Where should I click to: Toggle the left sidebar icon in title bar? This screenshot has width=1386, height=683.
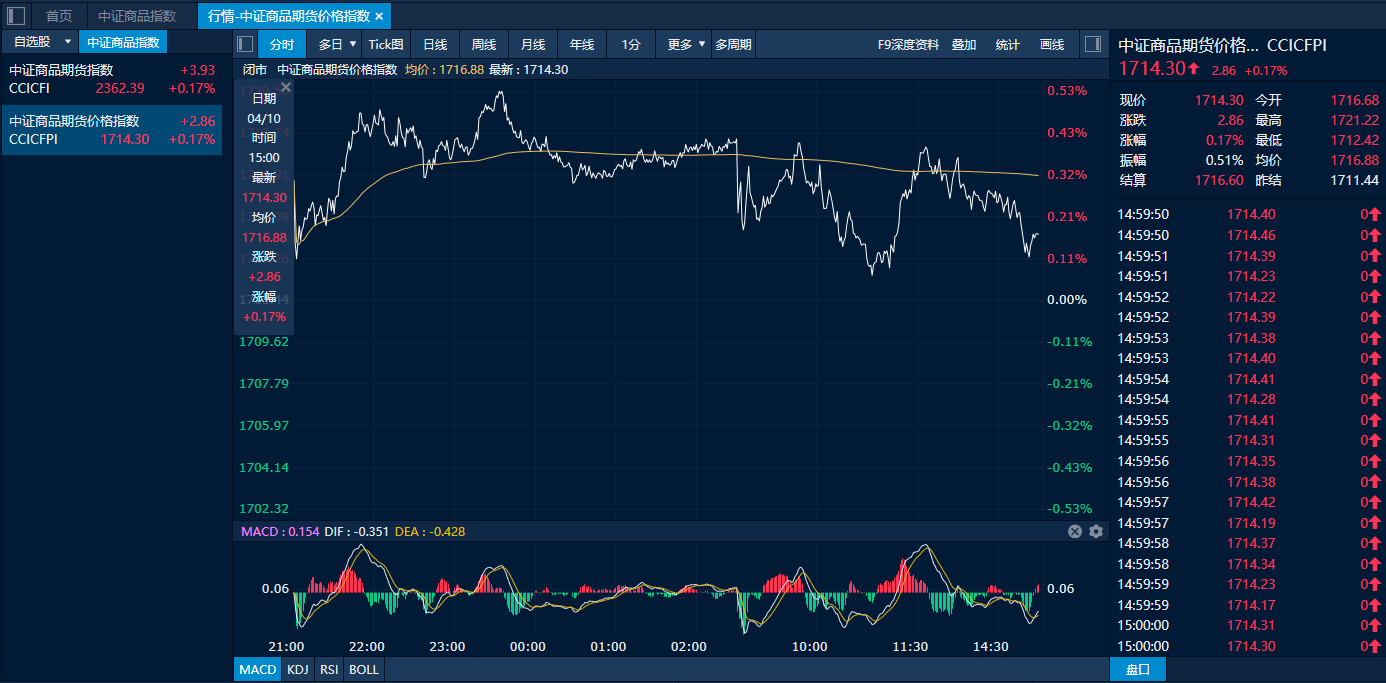point(16,16)
